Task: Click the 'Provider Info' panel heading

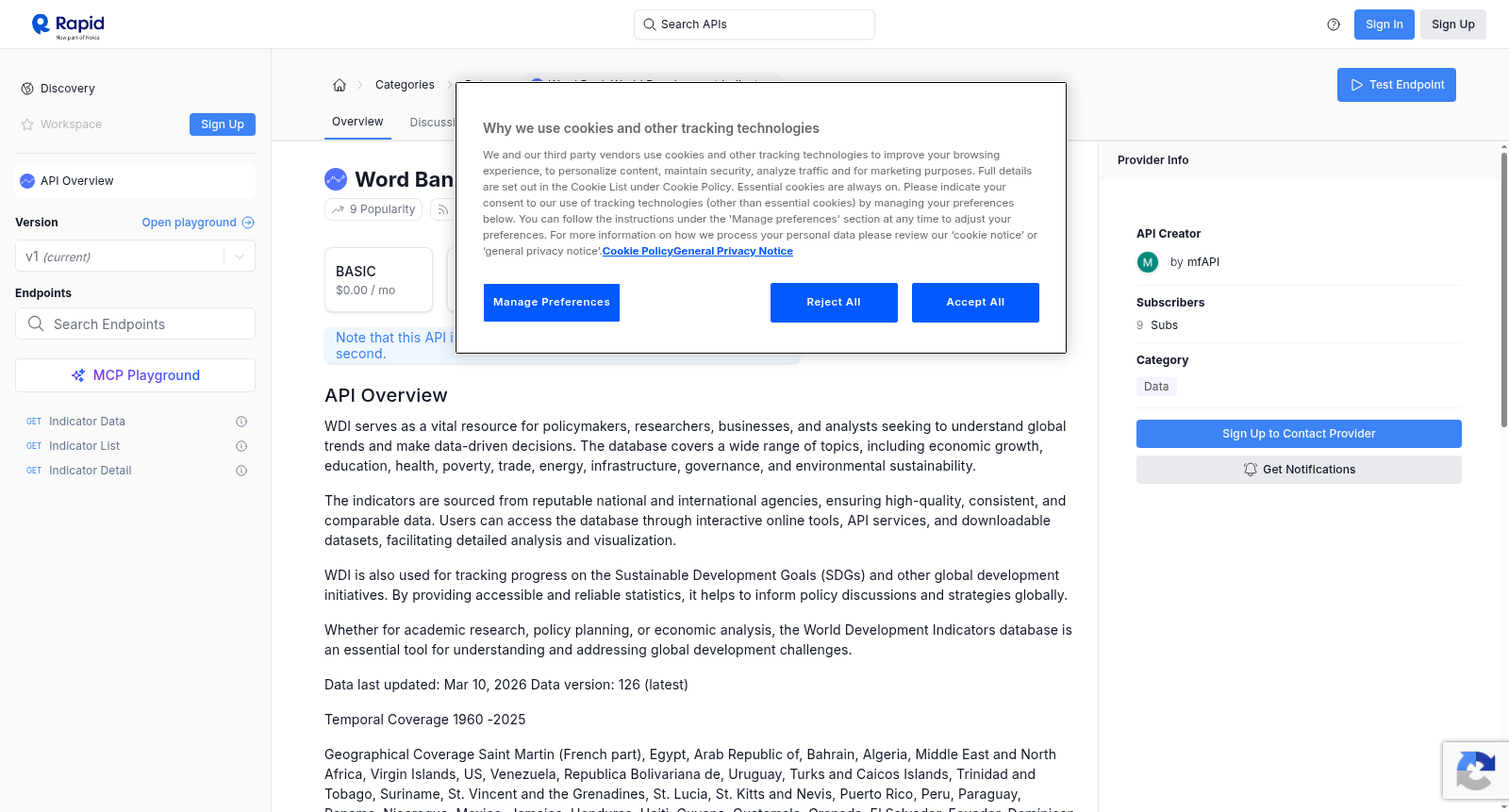Action: (x=1152, y=160)
